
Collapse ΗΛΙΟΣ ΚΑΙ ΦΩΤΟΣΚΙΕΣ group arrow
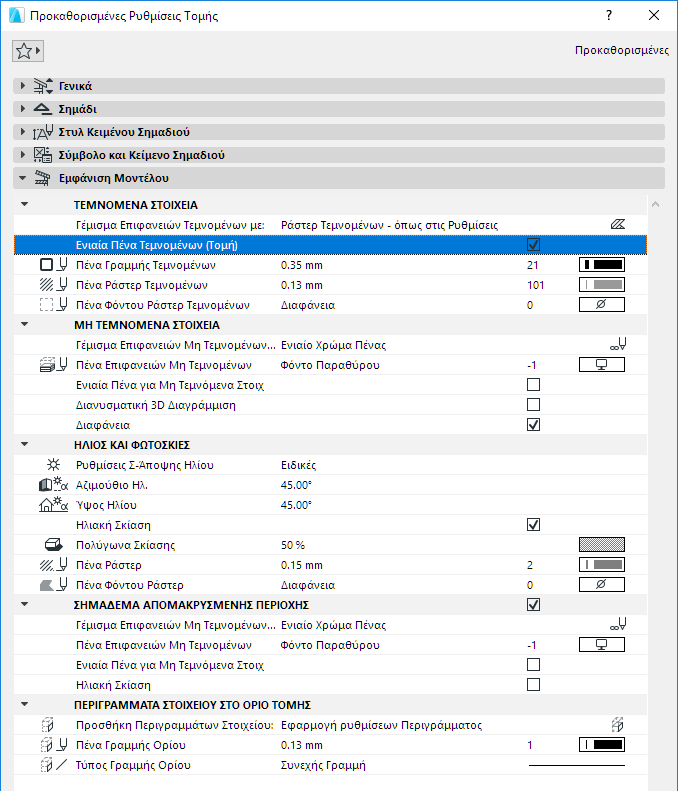pyautogui.click(x=24, y=444)
